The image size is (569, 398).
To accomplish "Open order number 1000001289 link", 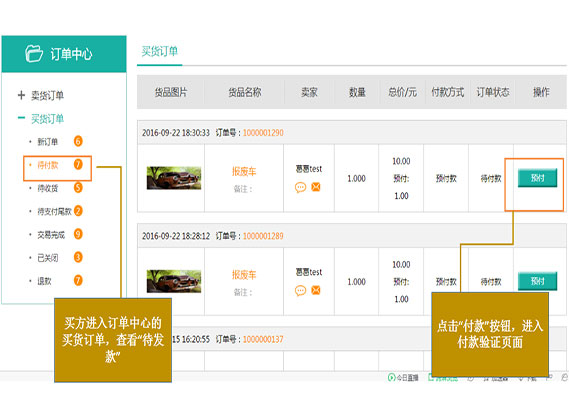I will [x=263, y=236].
